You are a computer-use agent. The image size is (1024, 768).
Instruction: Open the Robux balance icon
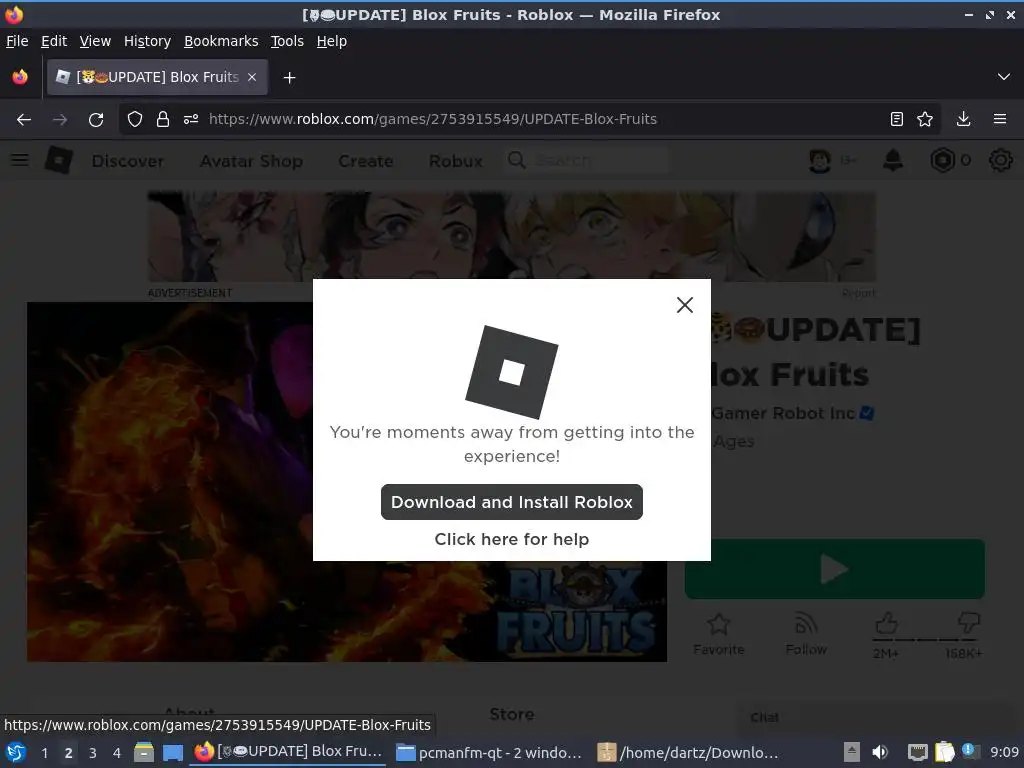pyautogui.click(x=942, y=161)
